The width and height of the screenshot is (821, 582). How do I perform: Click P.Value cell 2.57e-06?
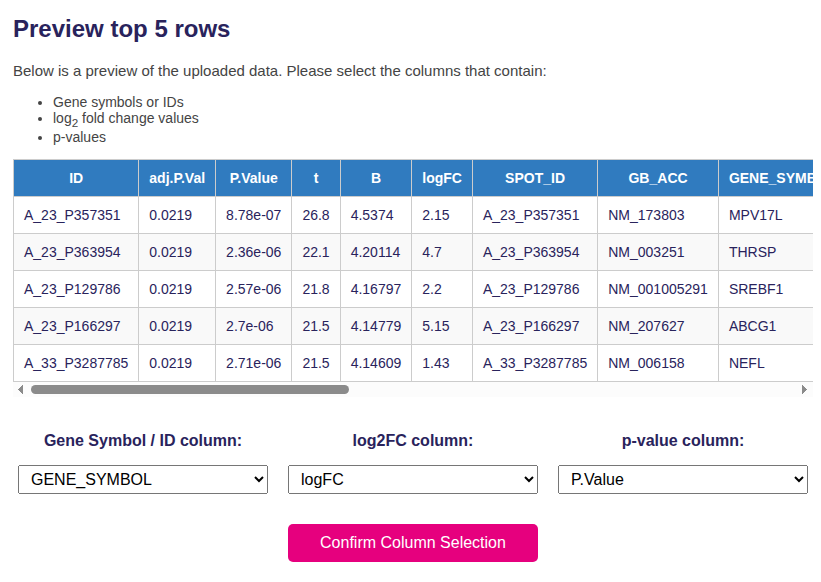tap(253, 289)
